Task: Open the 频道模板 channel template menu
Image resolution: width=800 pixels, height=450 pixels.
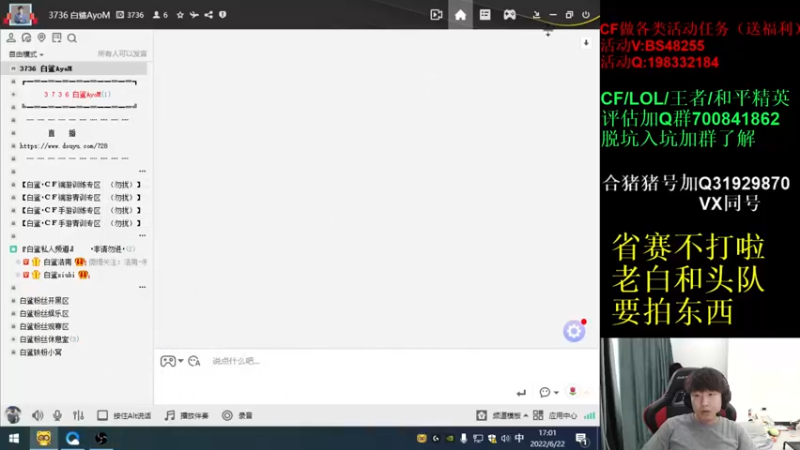Action: [x=503, y=416]
